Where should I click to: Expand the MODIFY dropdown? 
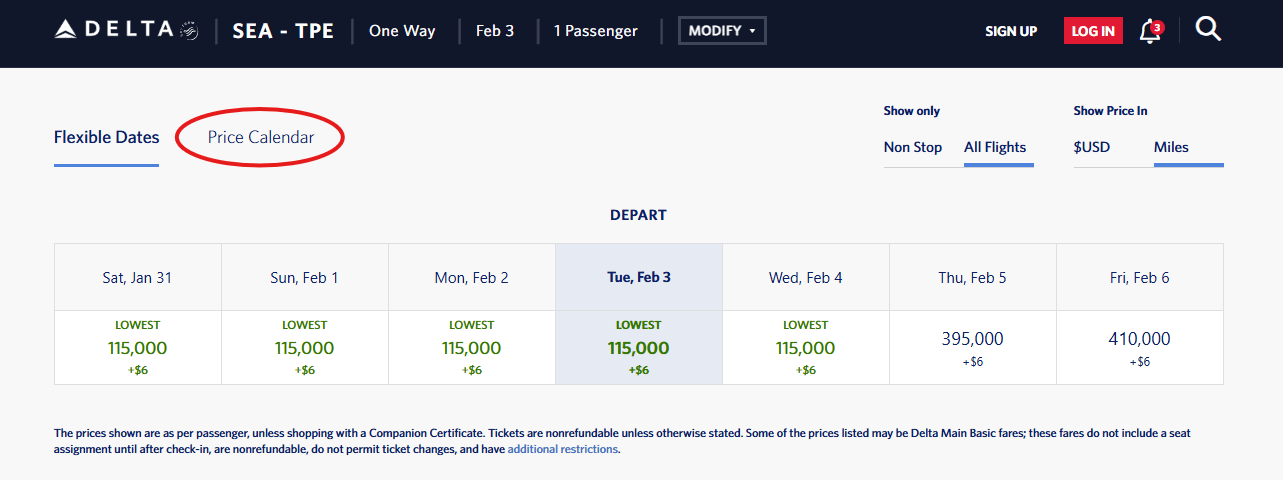coord(722,31)
